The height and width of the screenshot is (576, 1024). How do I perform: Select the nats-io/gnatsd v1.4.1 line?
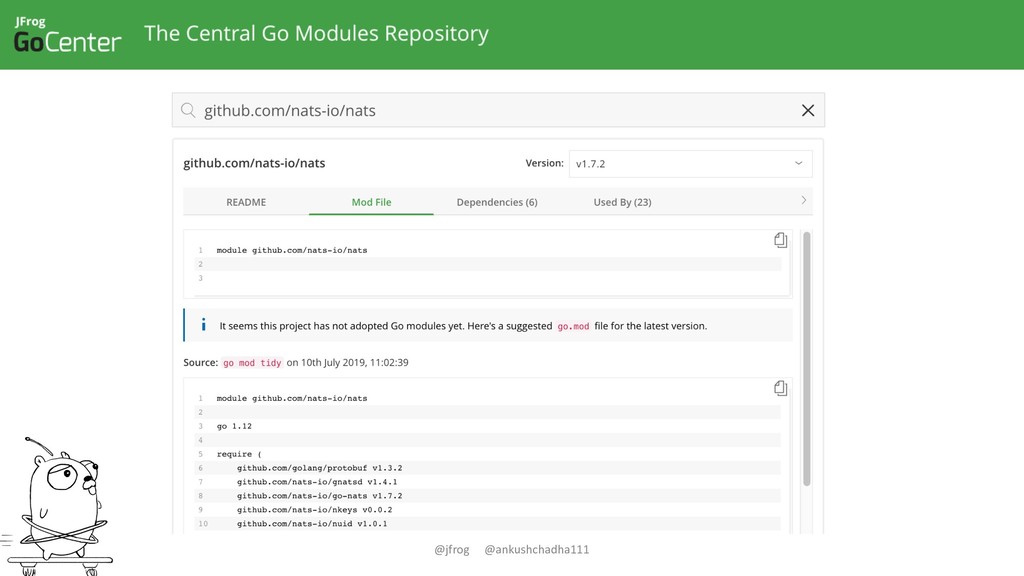pos(317,482)
